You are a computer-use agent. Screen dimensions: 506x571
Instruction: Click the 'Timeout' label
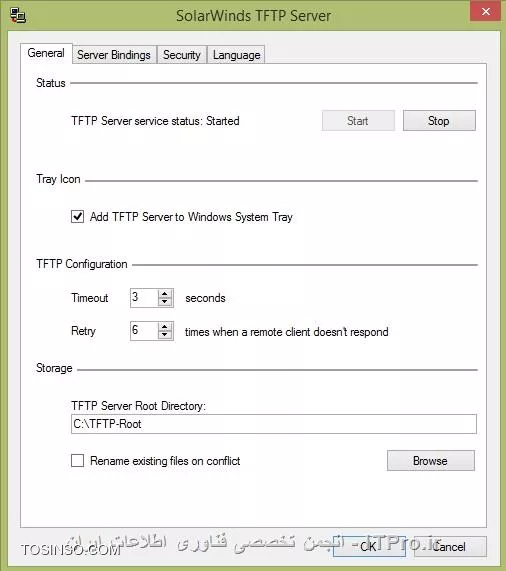click(90, 298)
